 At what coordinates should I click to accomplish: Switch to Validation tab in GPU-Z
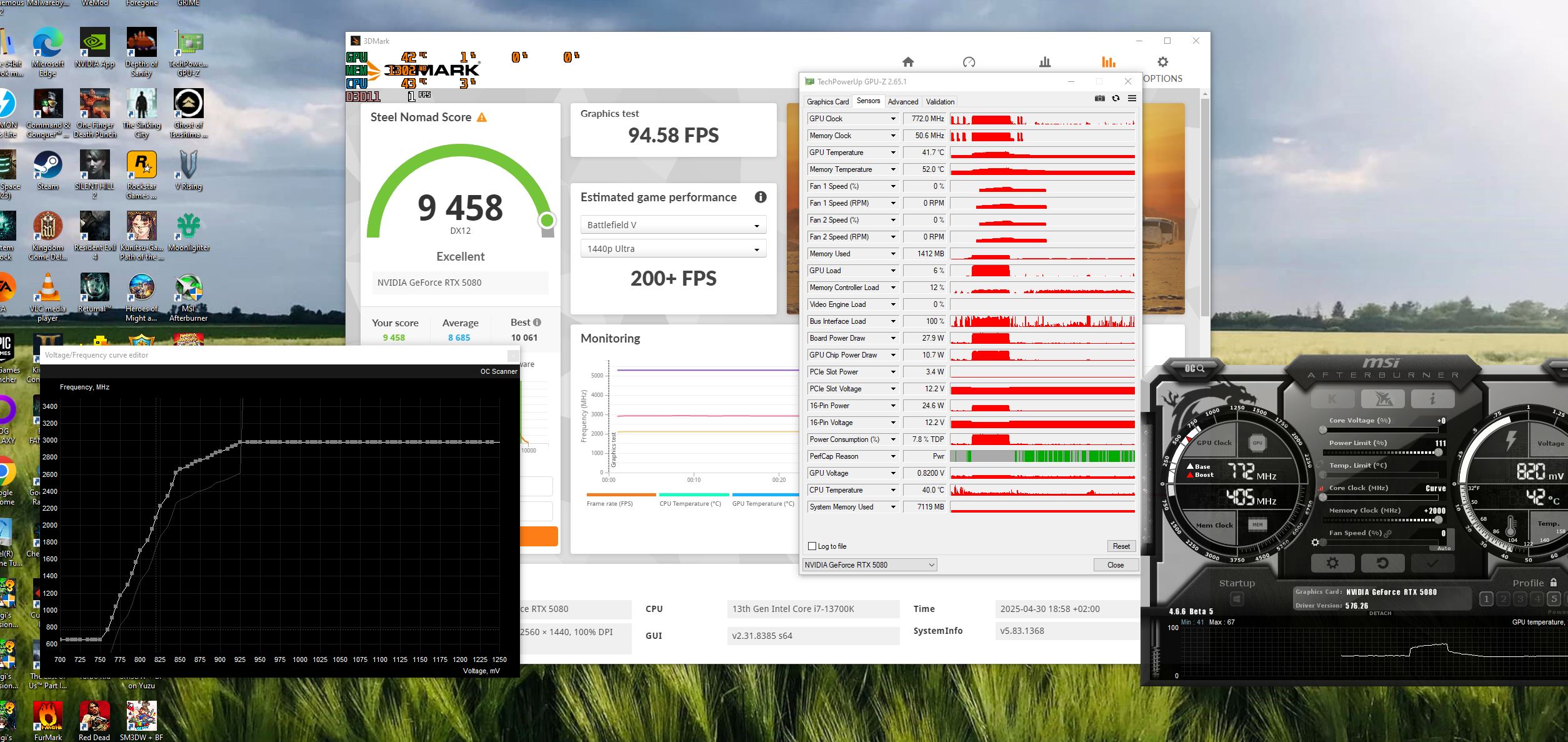click(940, 102)
